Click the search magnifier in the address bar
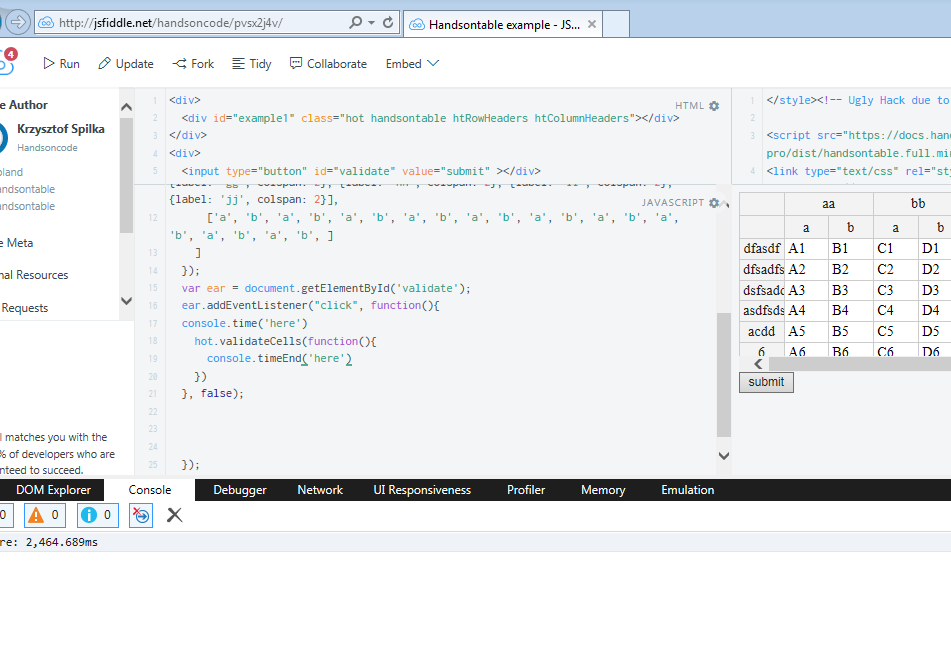Image resolution: width=951 pixels, height=656 pixels. (355, 22)
